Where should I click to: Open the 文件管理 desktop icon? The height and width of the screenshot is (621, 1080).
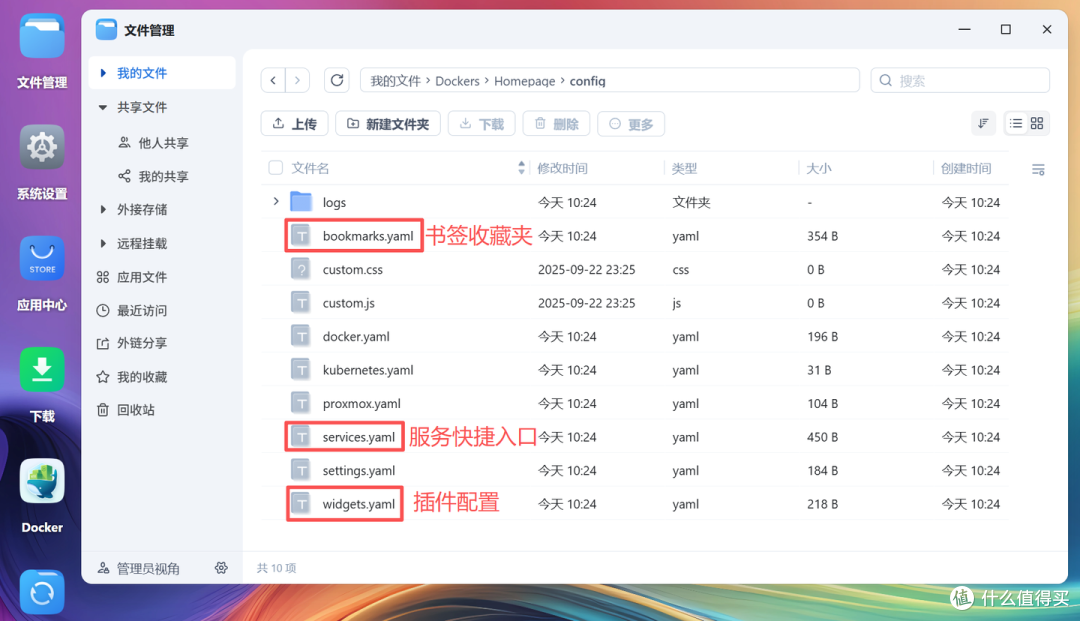(x=42, y=36)
